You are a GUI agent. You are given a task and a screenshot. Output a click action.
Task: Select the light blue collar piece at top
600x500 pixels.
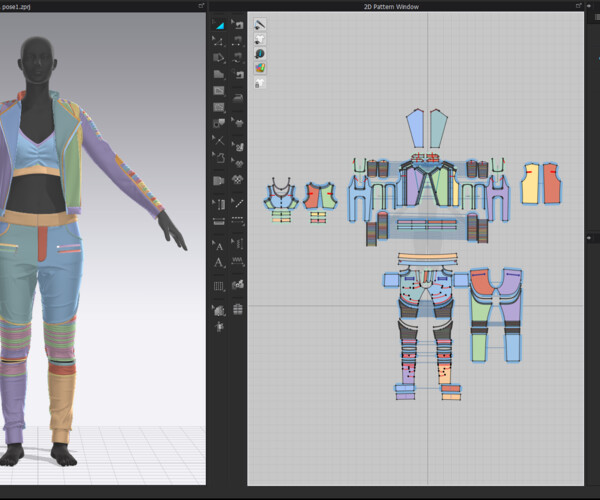point(416,129)
